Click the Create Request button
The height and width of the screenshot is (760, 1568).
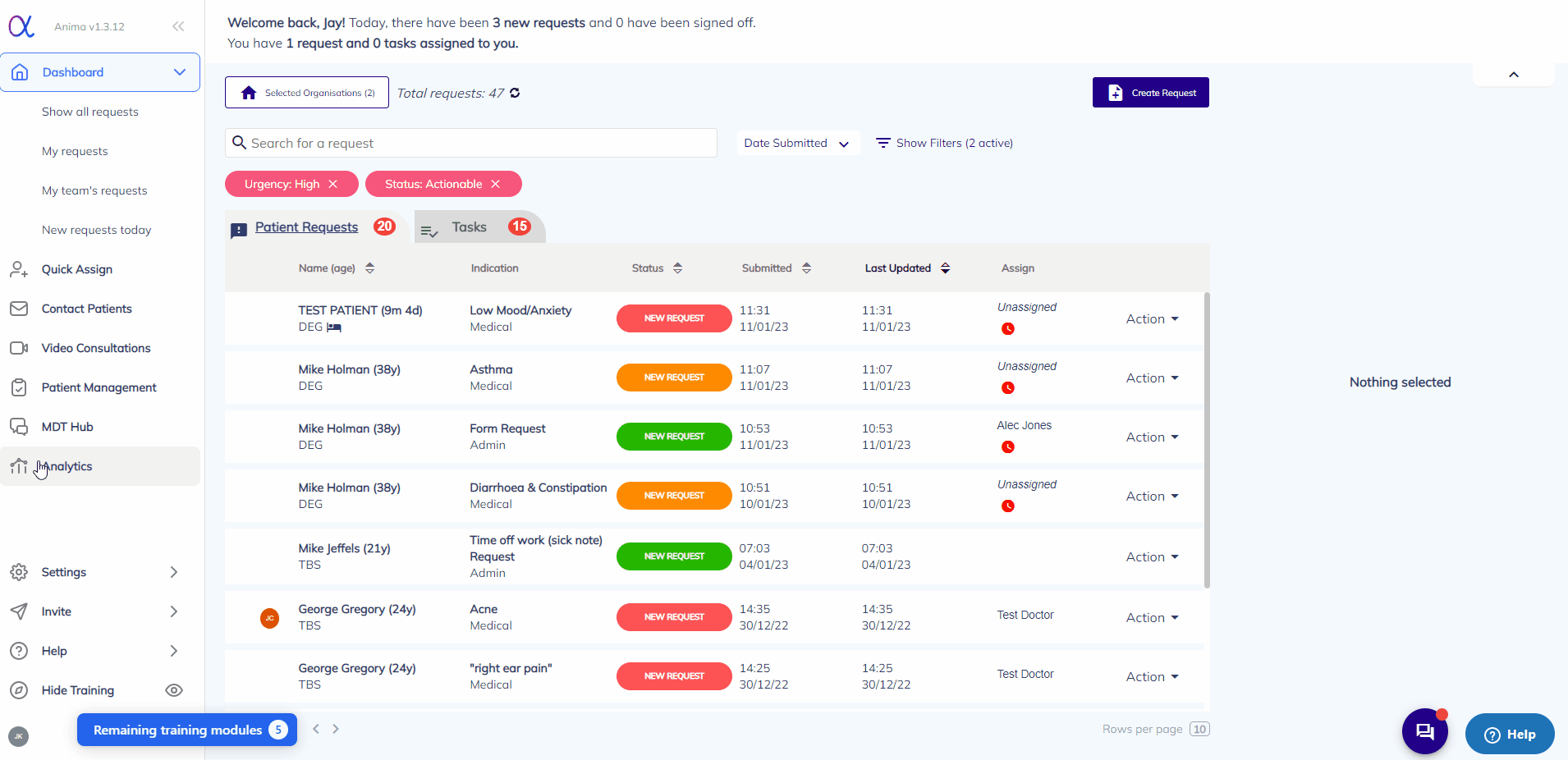[1150, 93]
